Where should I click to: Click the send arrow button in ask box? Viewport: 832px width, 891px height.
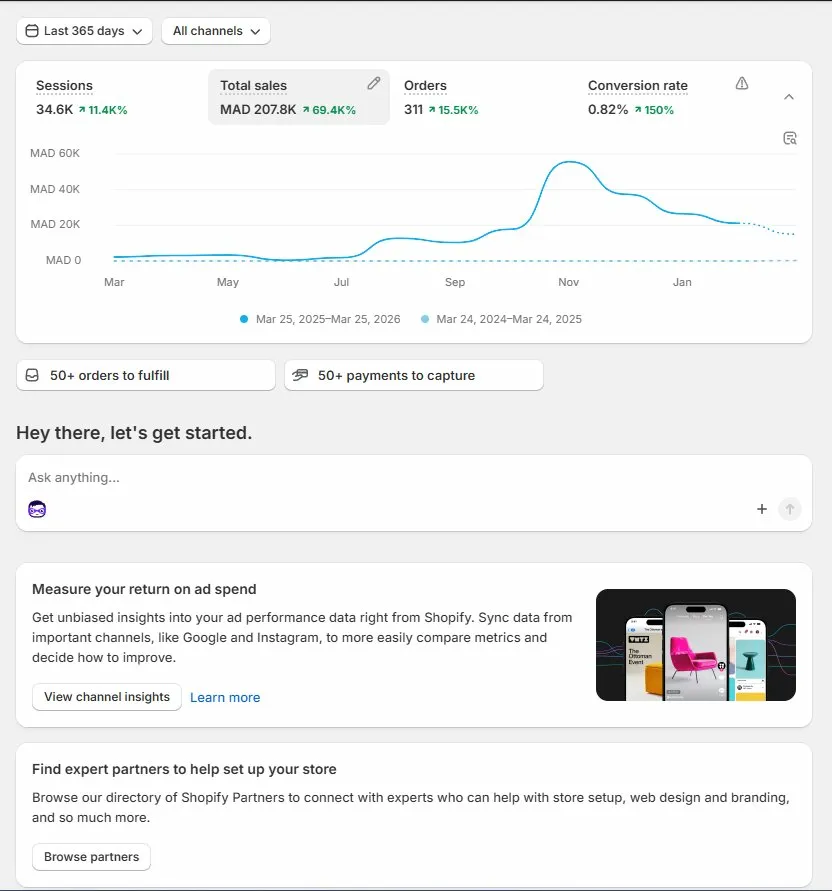789,509
